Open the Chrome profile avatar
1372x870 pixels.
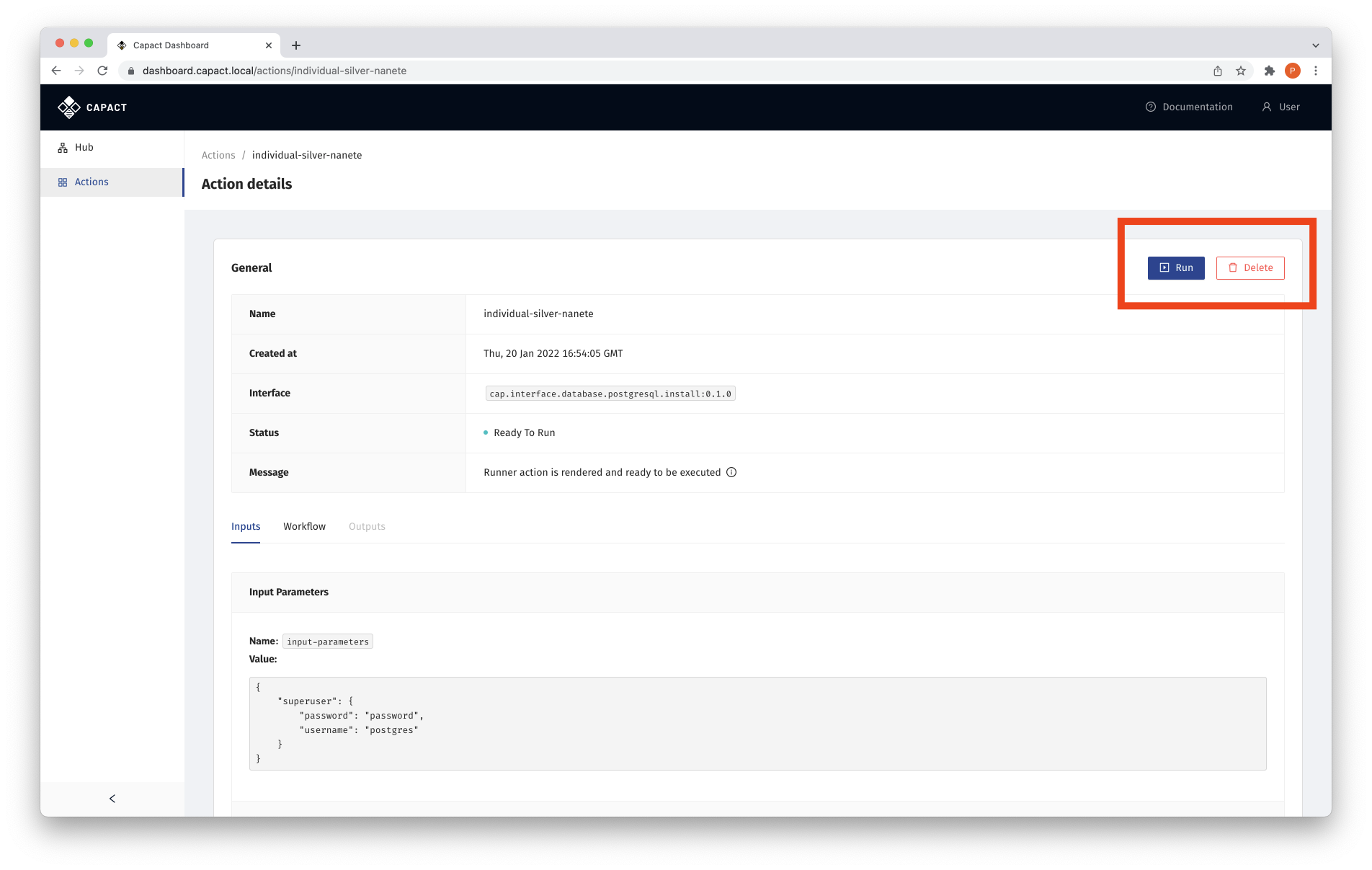[1293, 71]
